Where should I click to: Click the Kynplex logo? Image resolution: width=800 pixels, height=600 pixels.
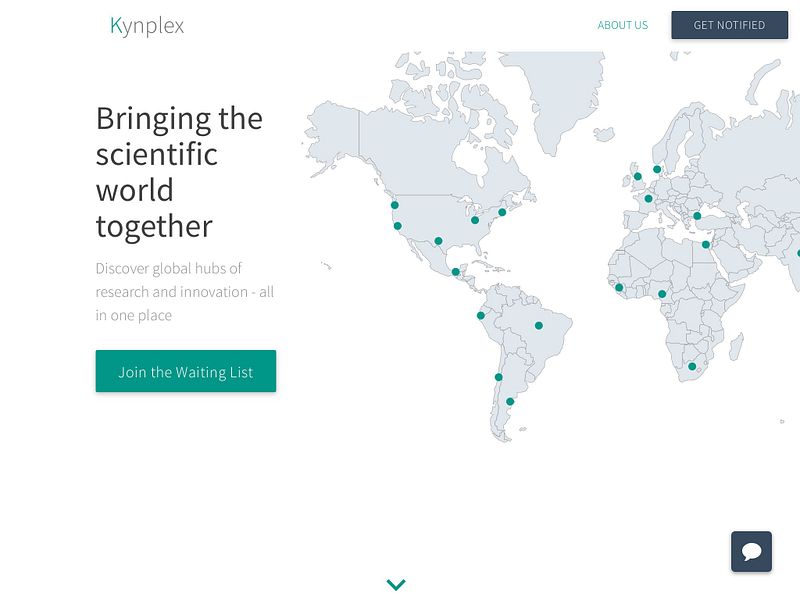pos(146,26)
